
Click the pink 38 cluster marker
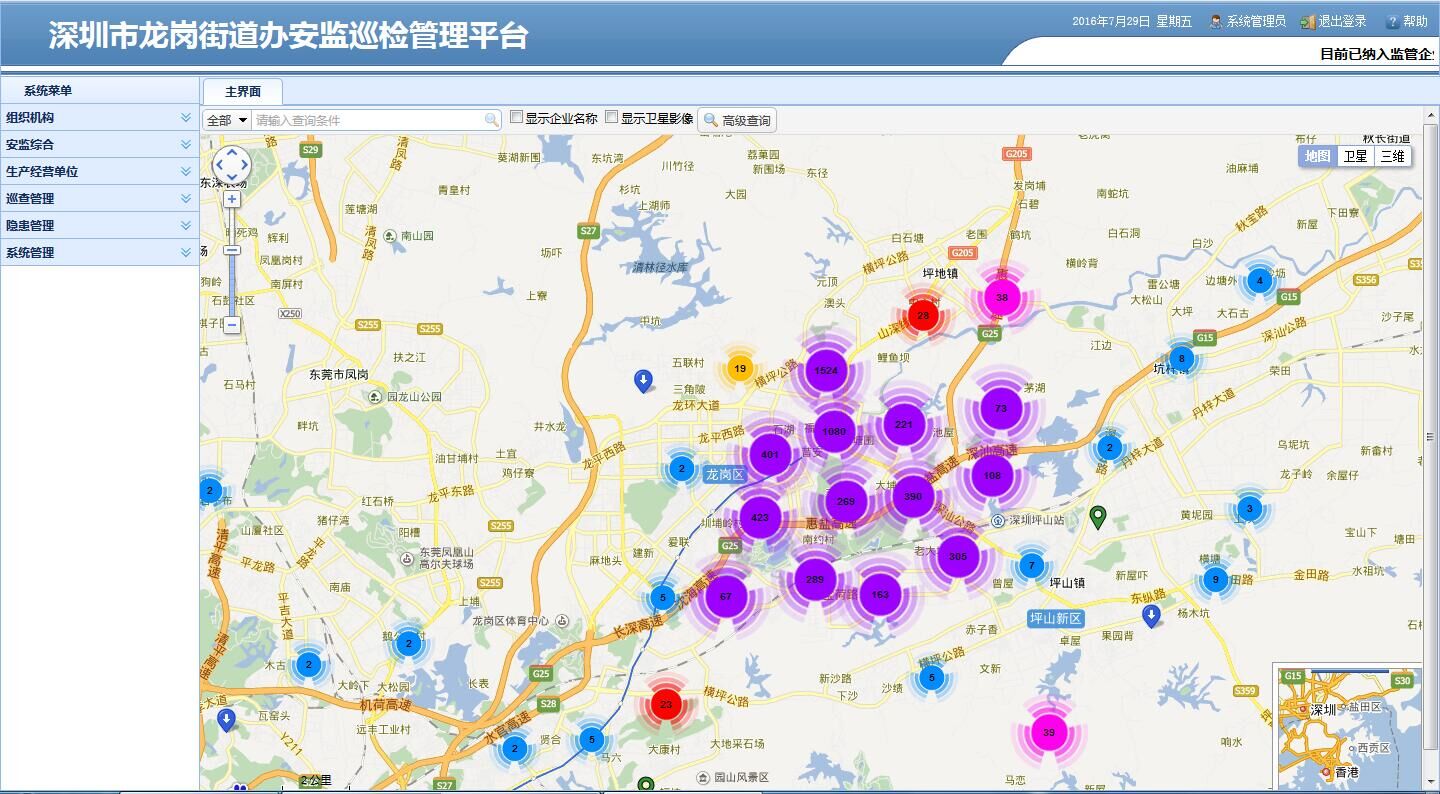1002,297
